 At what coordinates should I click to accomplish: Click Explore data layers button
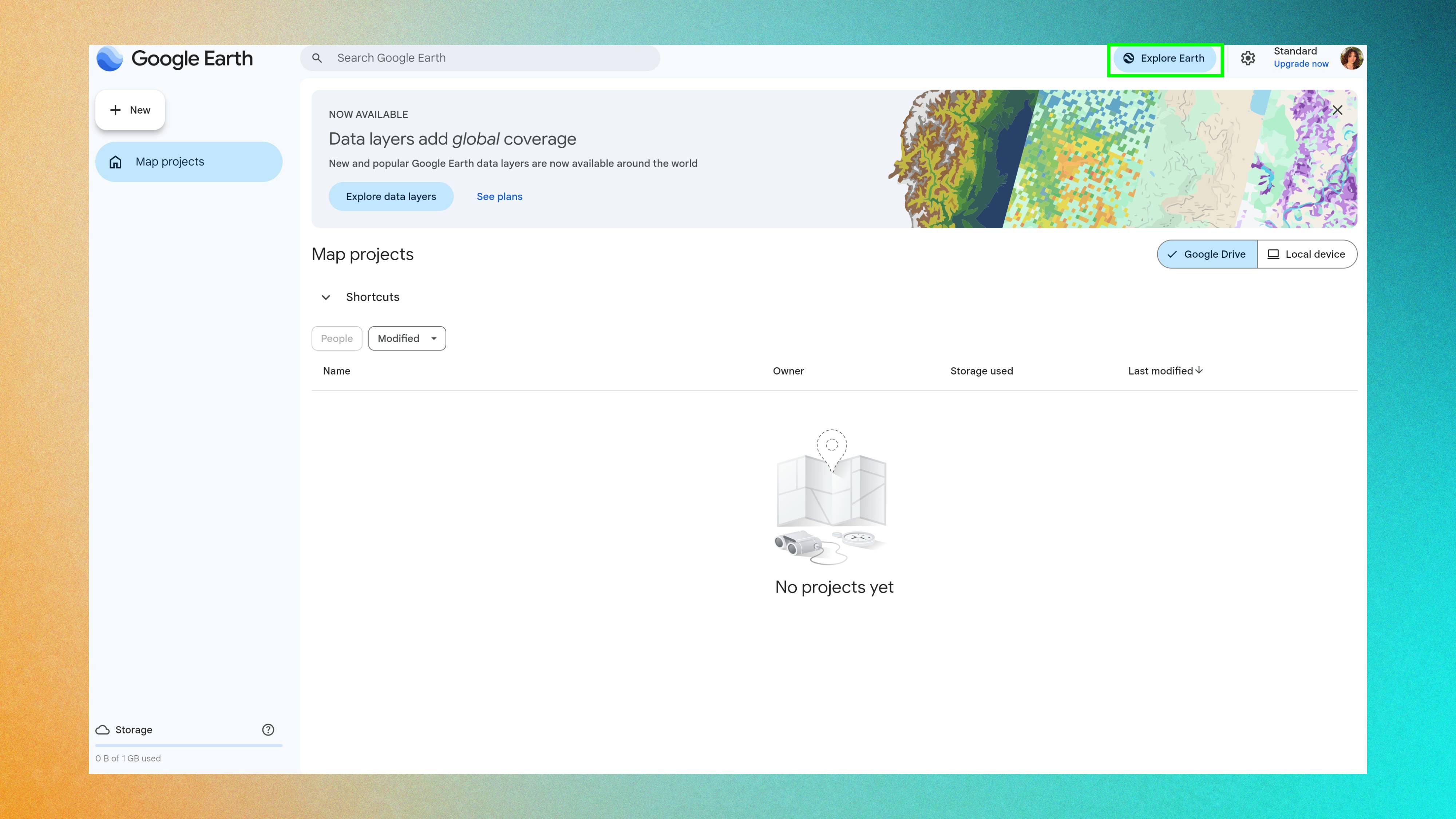(x=391, y=197)
